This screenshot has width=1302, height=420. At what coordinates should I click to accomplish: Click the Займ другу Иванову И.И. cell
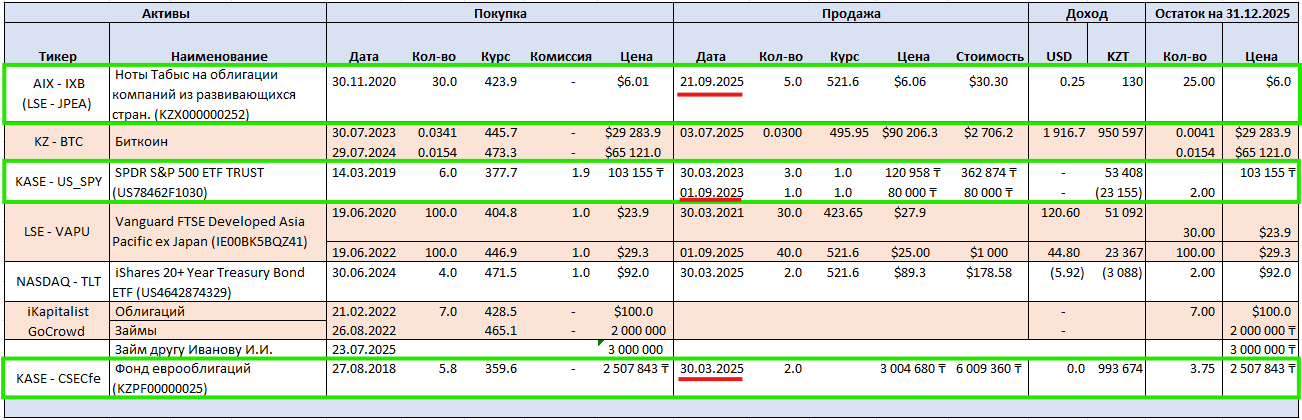point(193,349)
